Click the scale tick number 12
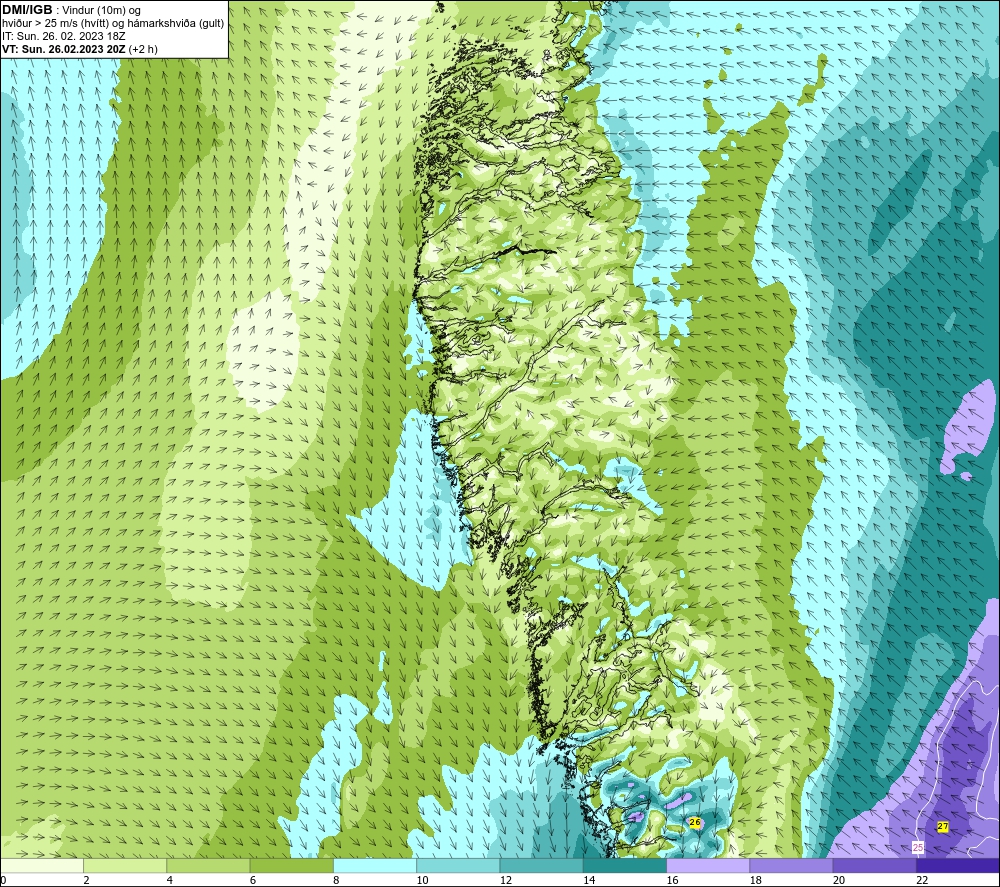 [506, 880]
